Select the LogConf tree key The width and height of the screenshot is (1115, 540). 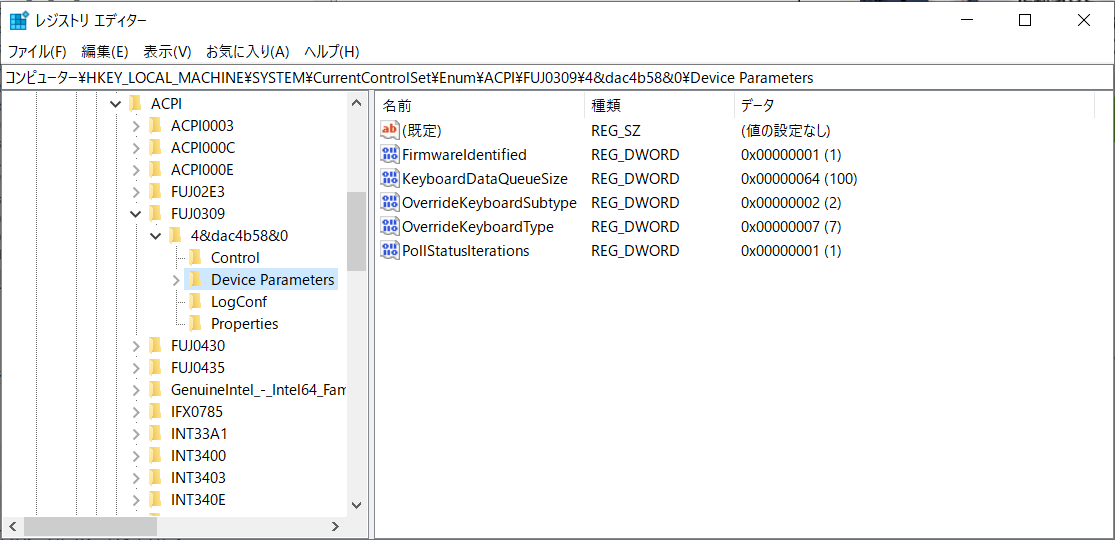238,302
